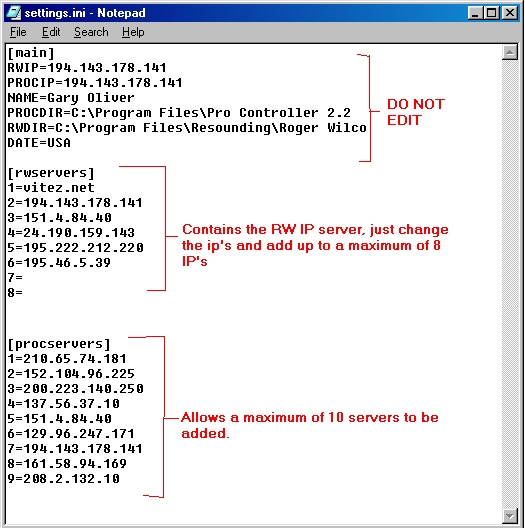Screen dimensions: 525x528
Task: Place cursor after the empty 7= line
Action: (24, 277)
